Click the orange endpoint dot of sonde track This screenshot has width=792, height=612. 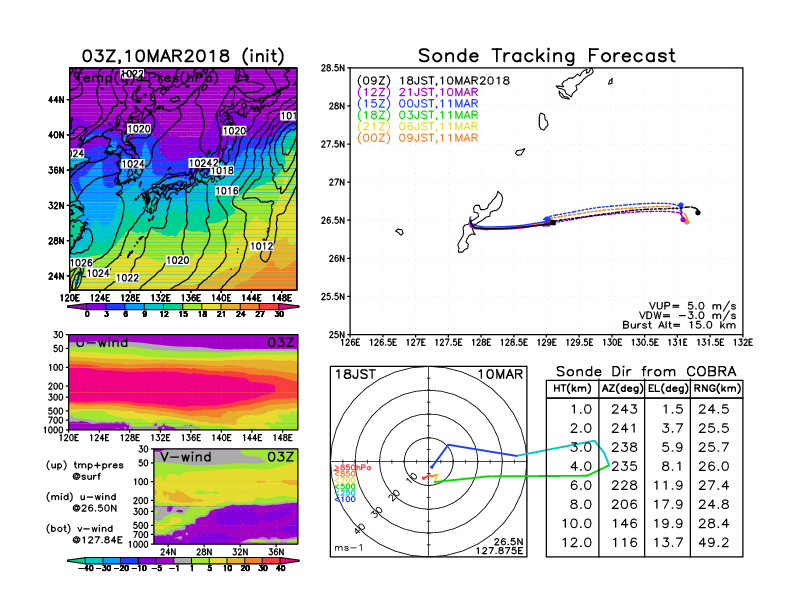click(686, 222)
